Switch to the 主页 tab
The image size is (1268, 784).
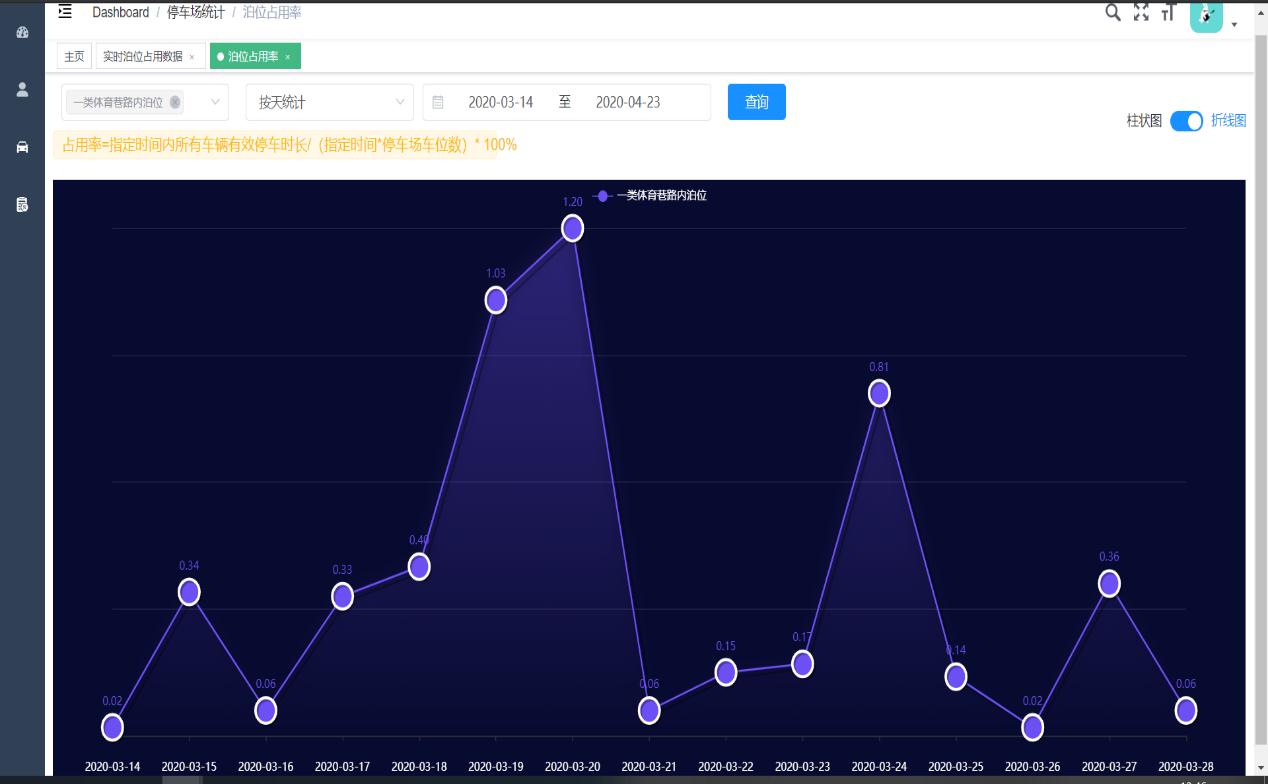click(74, 57)
